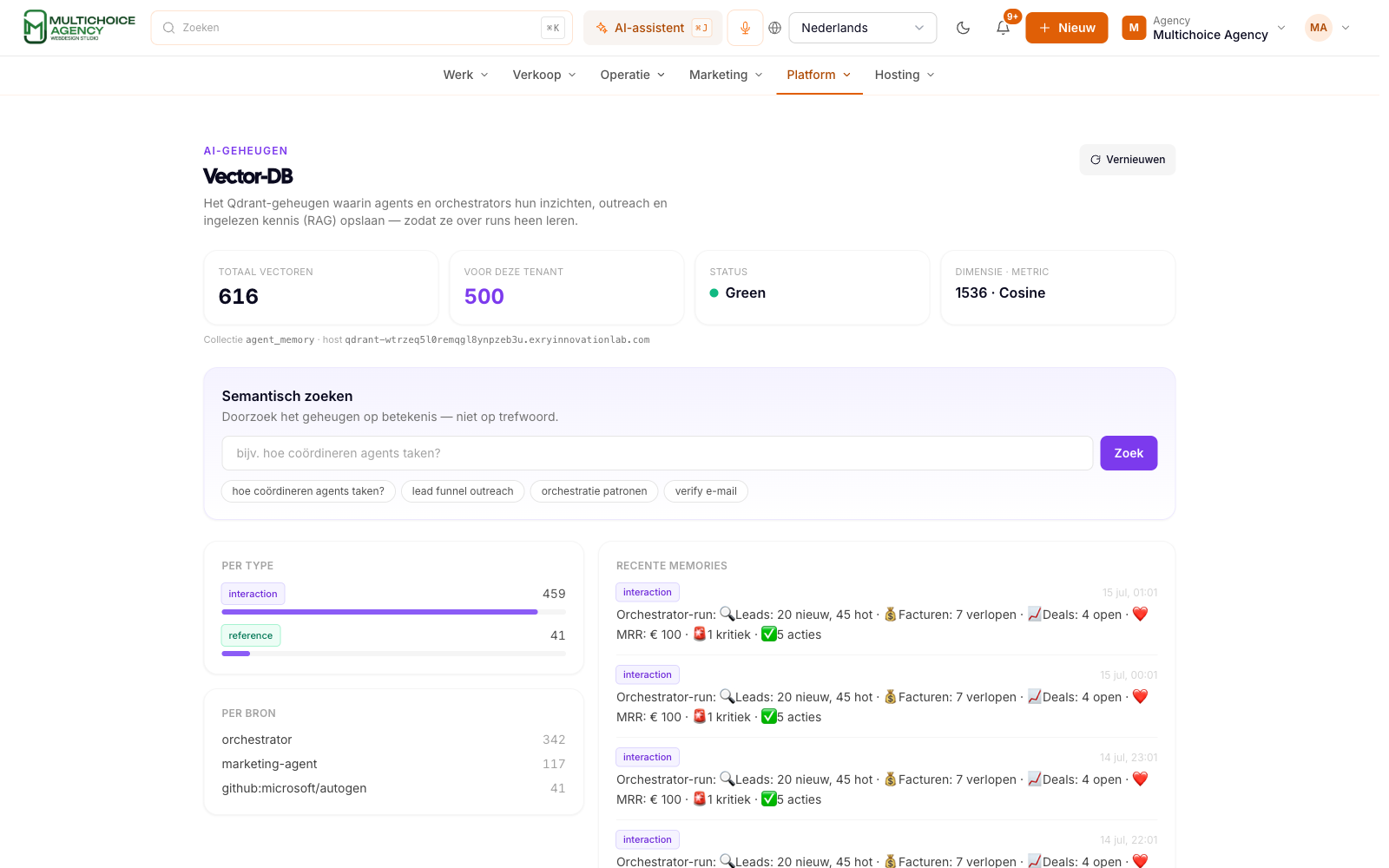Open the Platform menu
1389x868 pixels.
click(820, 75)
